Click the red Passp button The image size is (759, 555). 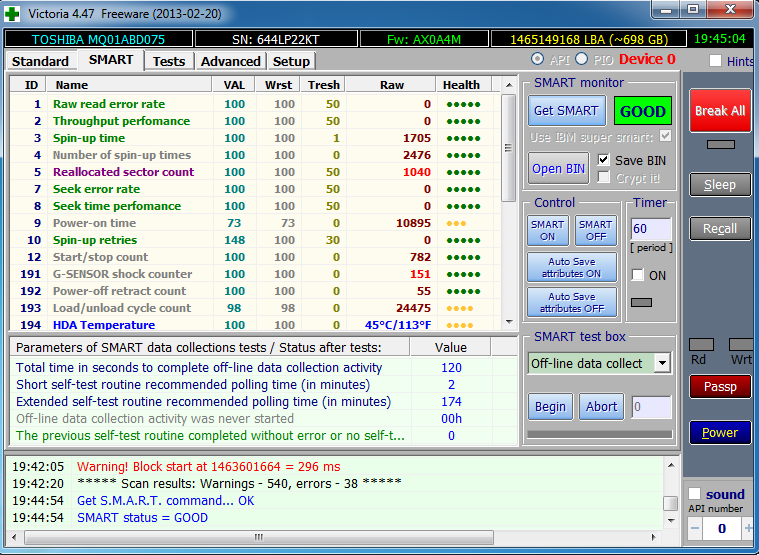coord(720,387)
